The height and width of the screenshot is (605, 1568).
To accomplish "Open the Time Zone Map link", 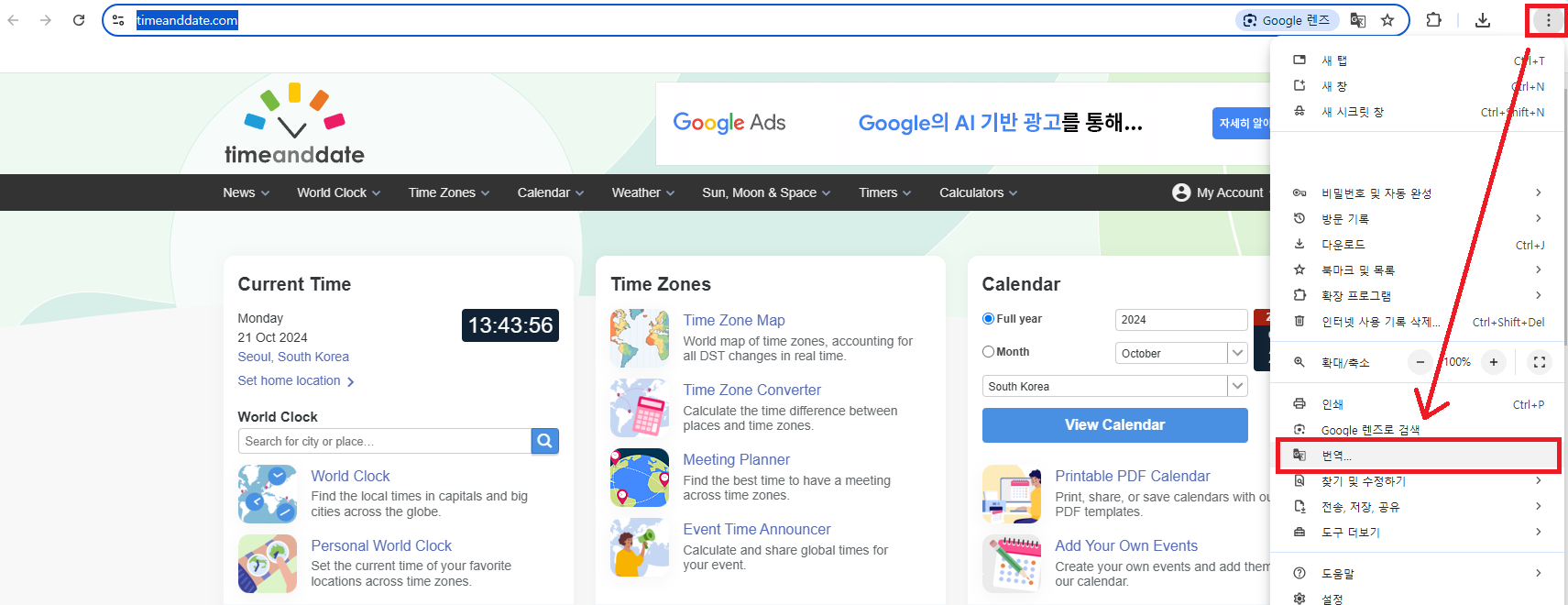I will [x=734, y=320].
